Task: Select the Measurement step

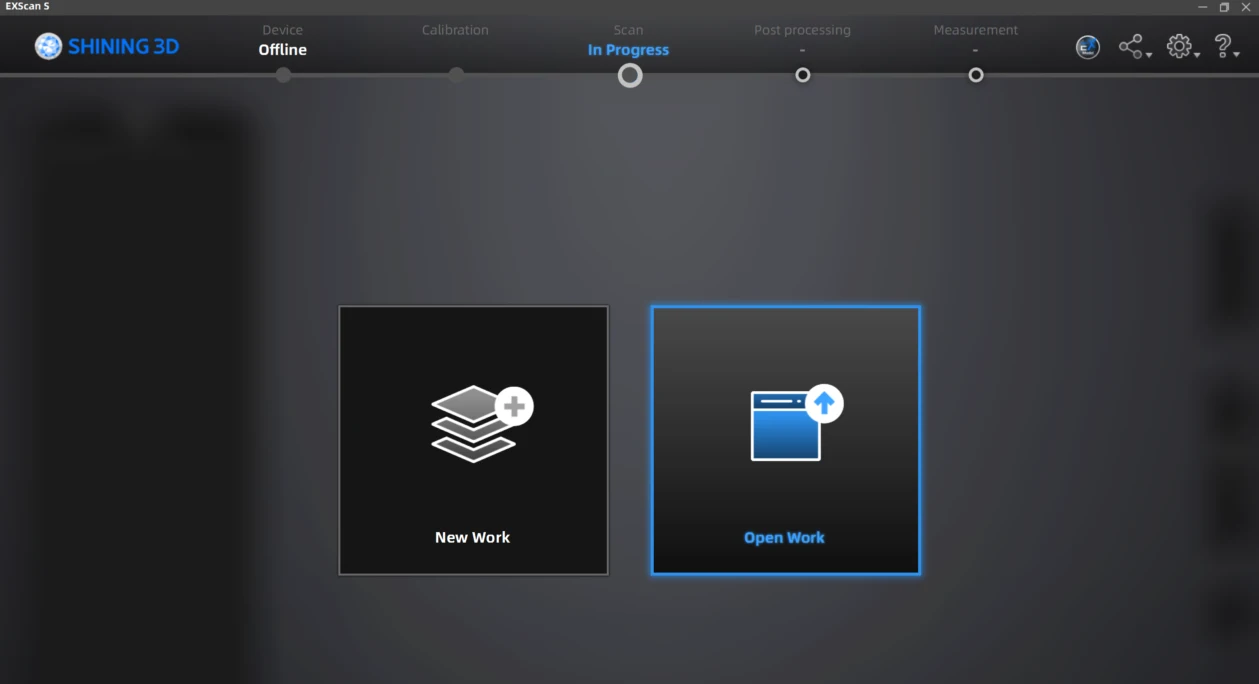Action: tap(976, 39)
